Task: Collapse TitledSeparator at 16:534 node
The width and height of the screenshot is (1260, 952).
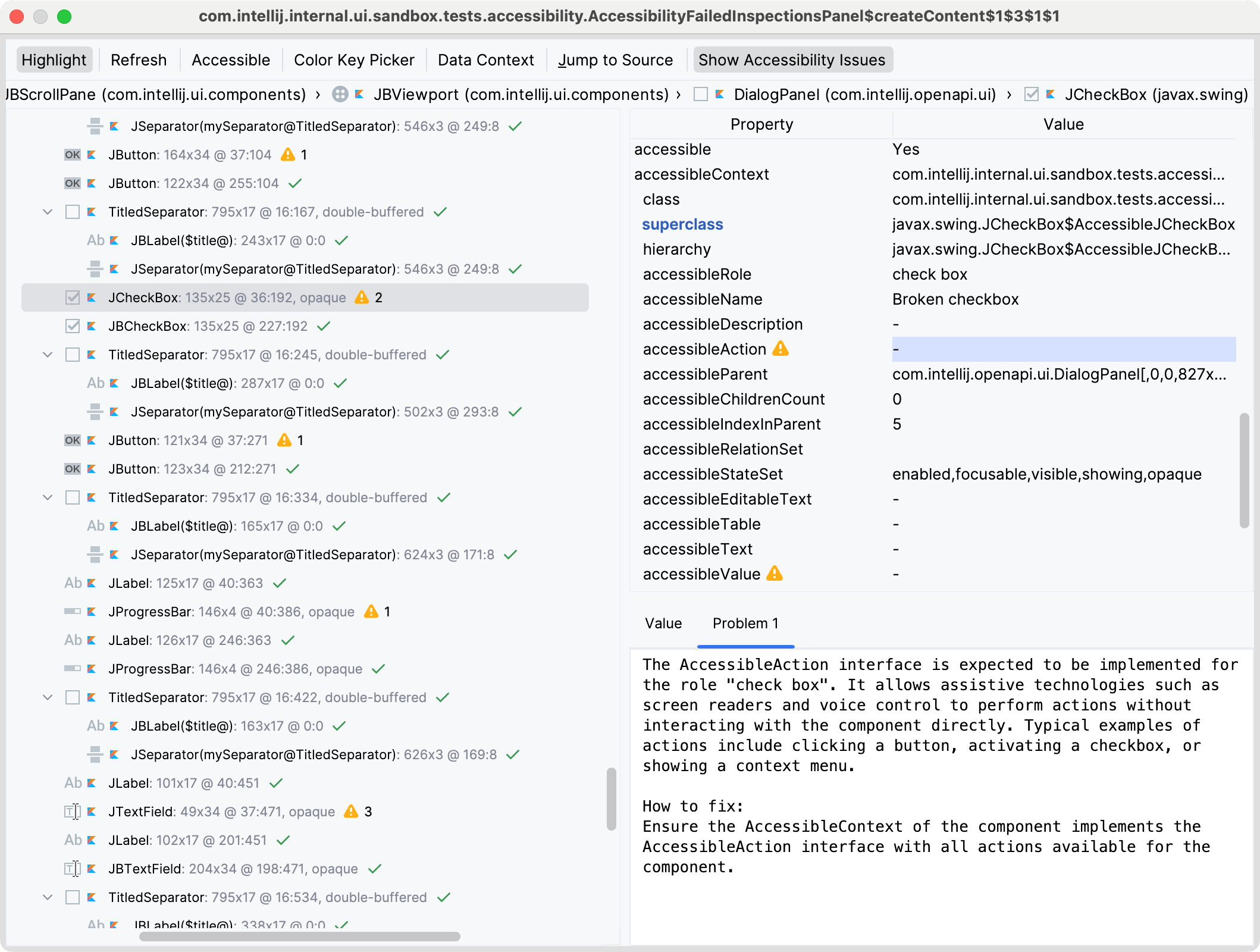Action: tap(48, 897)
